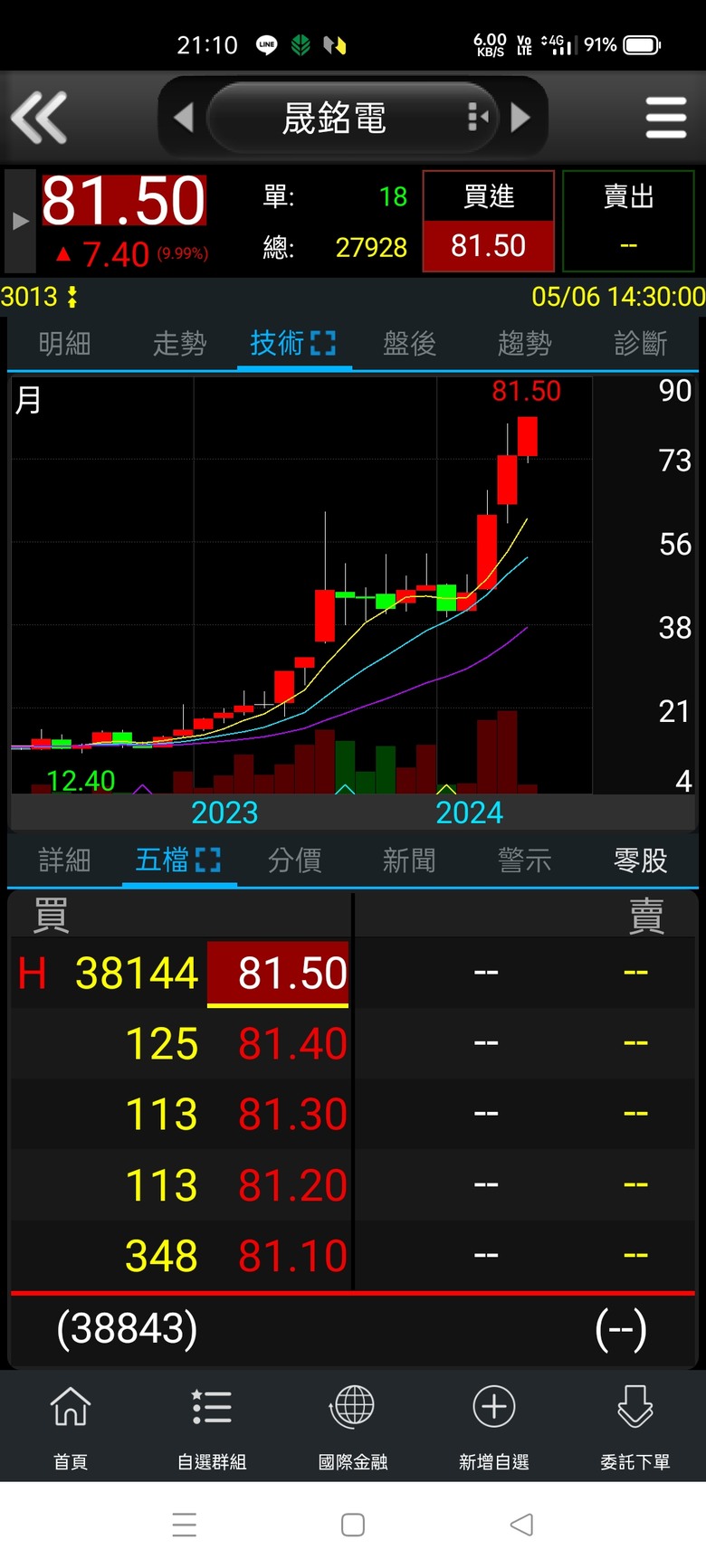The height and width of the screenshot is (1568, 706).
Task: Select bid price 81.20 row
Action: 292,1185
